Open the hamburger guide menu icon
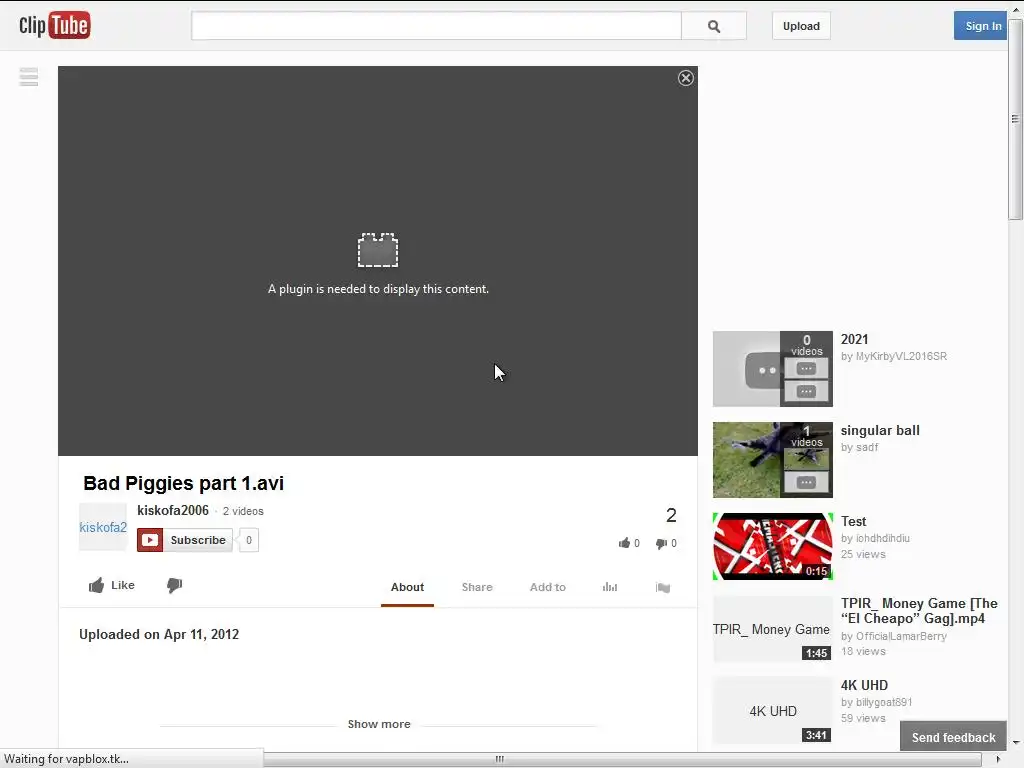The width and height of the screenshot is (1024, 768). (x=29, y=77)
